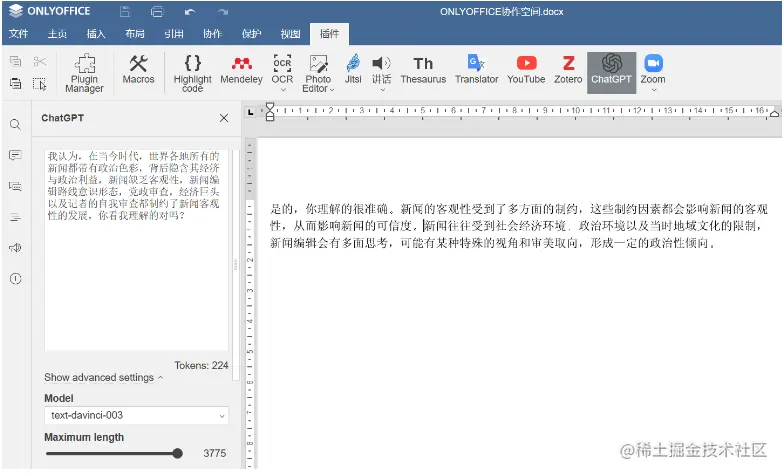783x475 pixels.
Task: Switch to the 协作 tab
Action: pyautogui.click(x=212, y=34)
